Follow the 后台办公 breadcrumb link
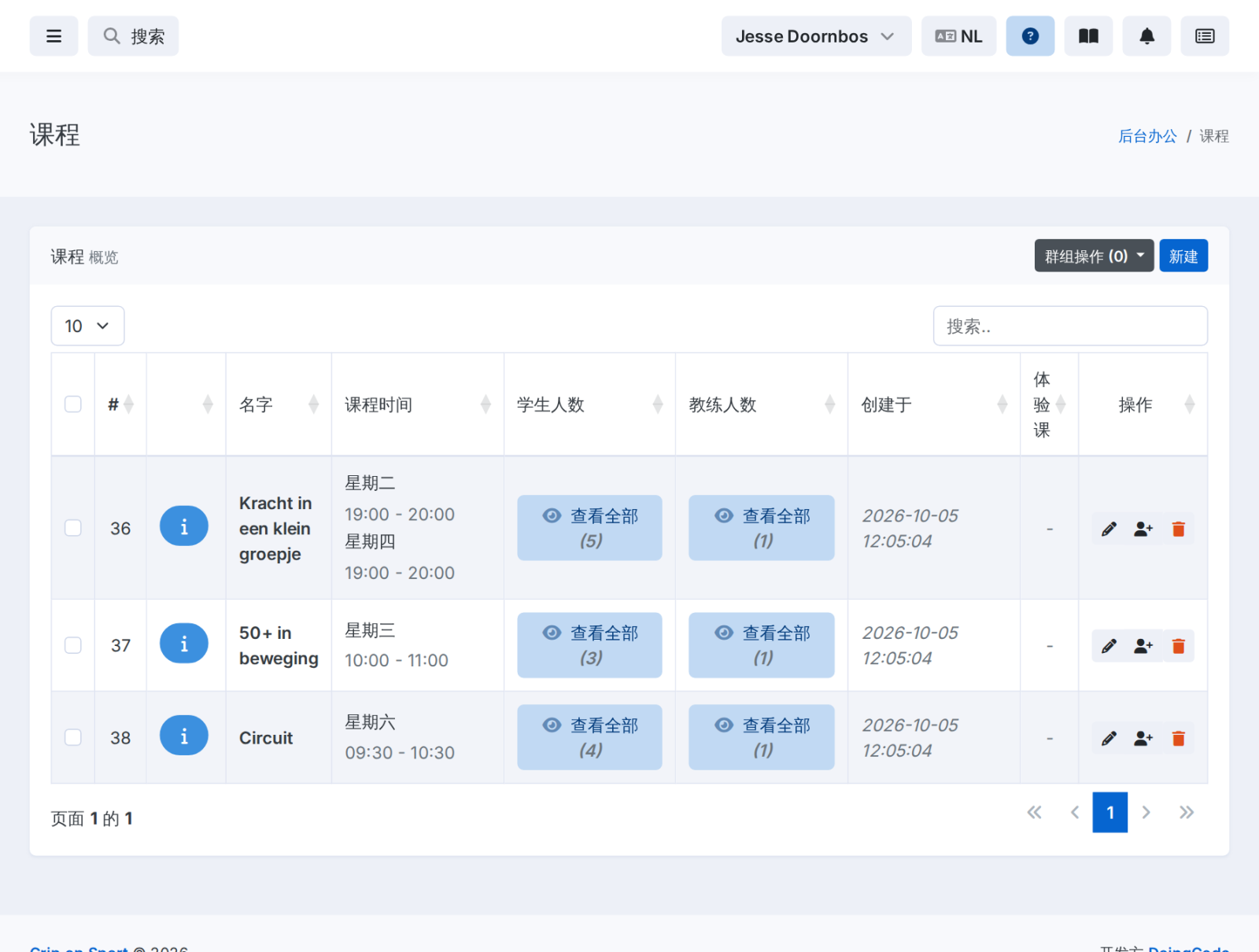This screenshot has height=952, width=1259. 1147,136
